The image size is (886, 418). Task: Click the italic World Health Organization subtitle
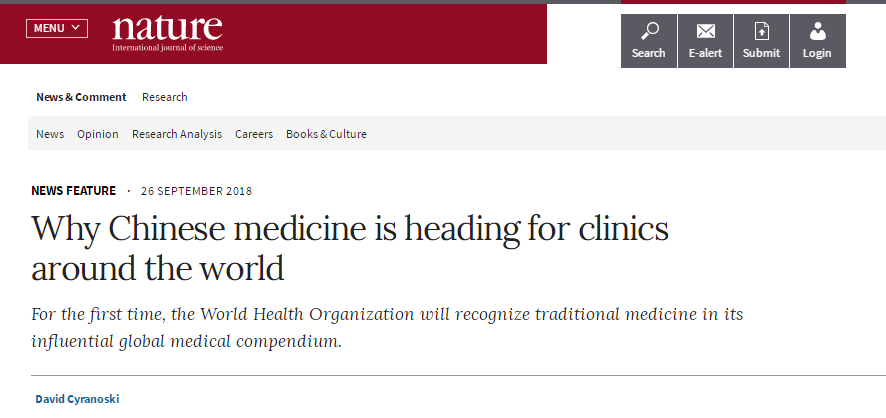(x=387, y=328)
